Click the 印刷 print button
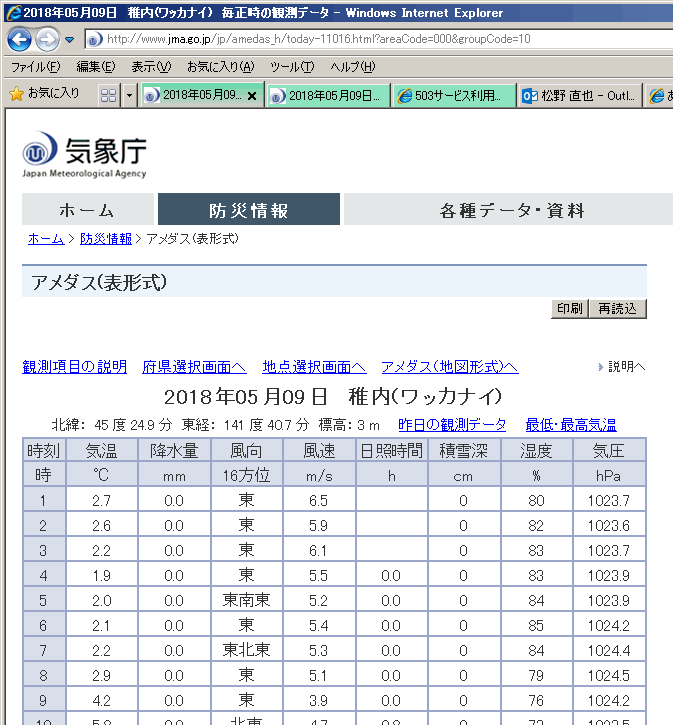The height and width of the screenshot is (725, 673). (569, 308)
